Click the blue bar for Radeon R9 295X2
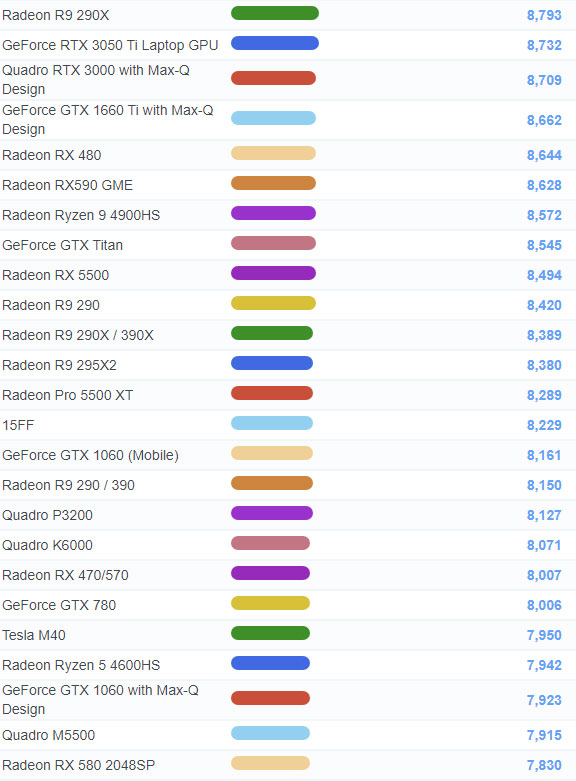The width and height of the screenshot is (576, 781). click(272, 363)
